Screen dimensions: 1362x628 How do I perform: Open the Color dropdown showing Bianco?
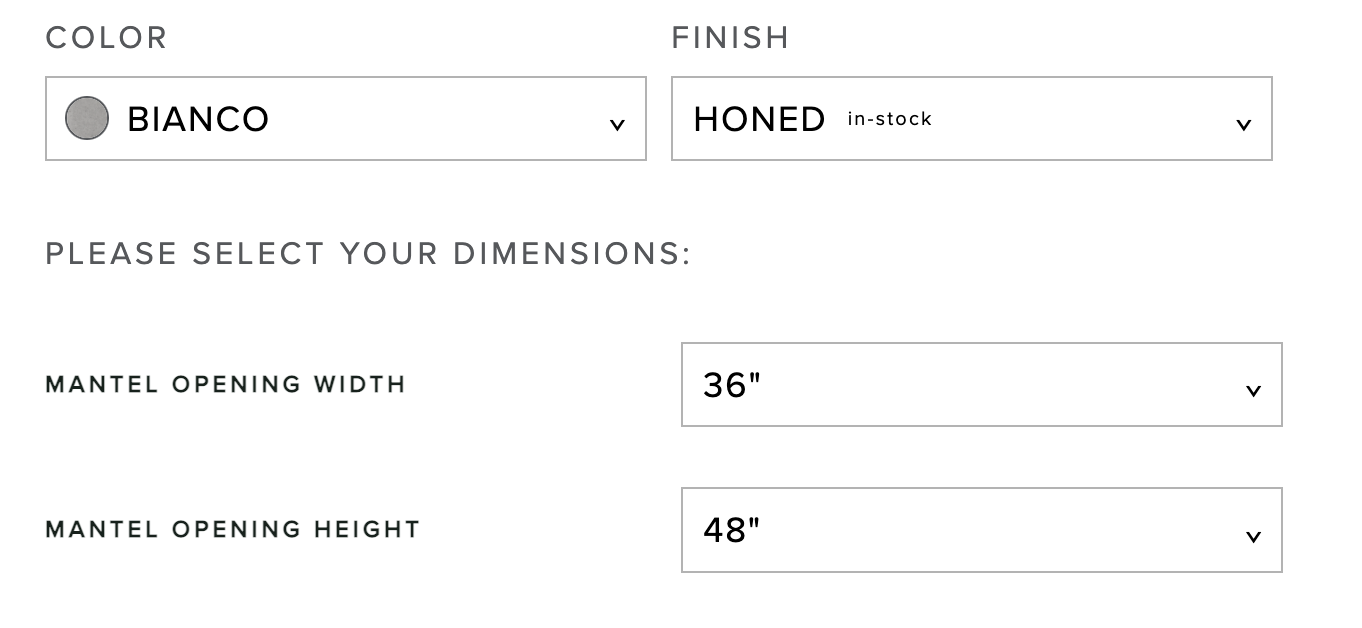pyautogui.click(x=345, y=118)
